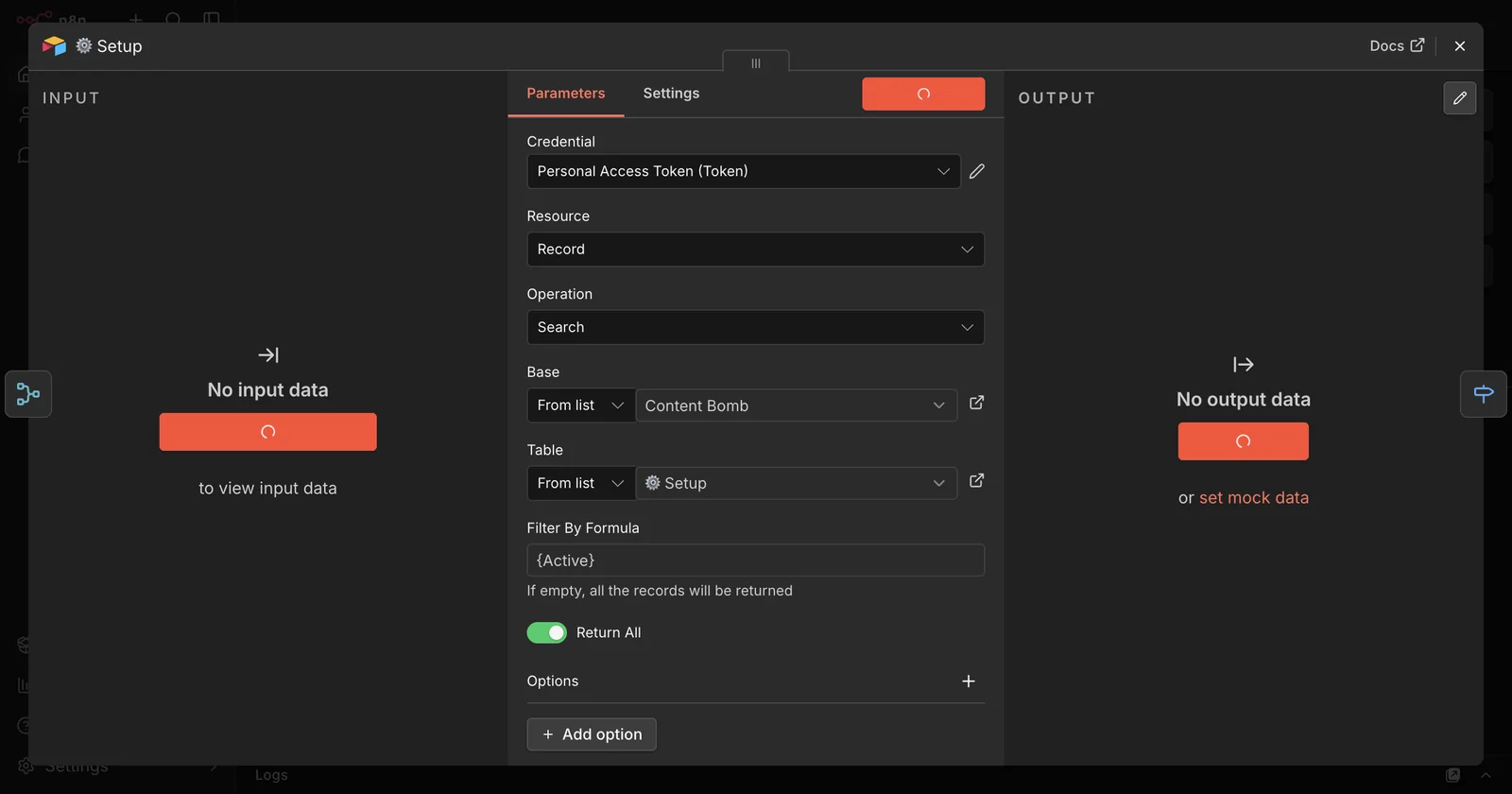Edit credential with pencil icon
Image resolution: width=1512 pixels, height=794 pixels.
tap(977, 171)
